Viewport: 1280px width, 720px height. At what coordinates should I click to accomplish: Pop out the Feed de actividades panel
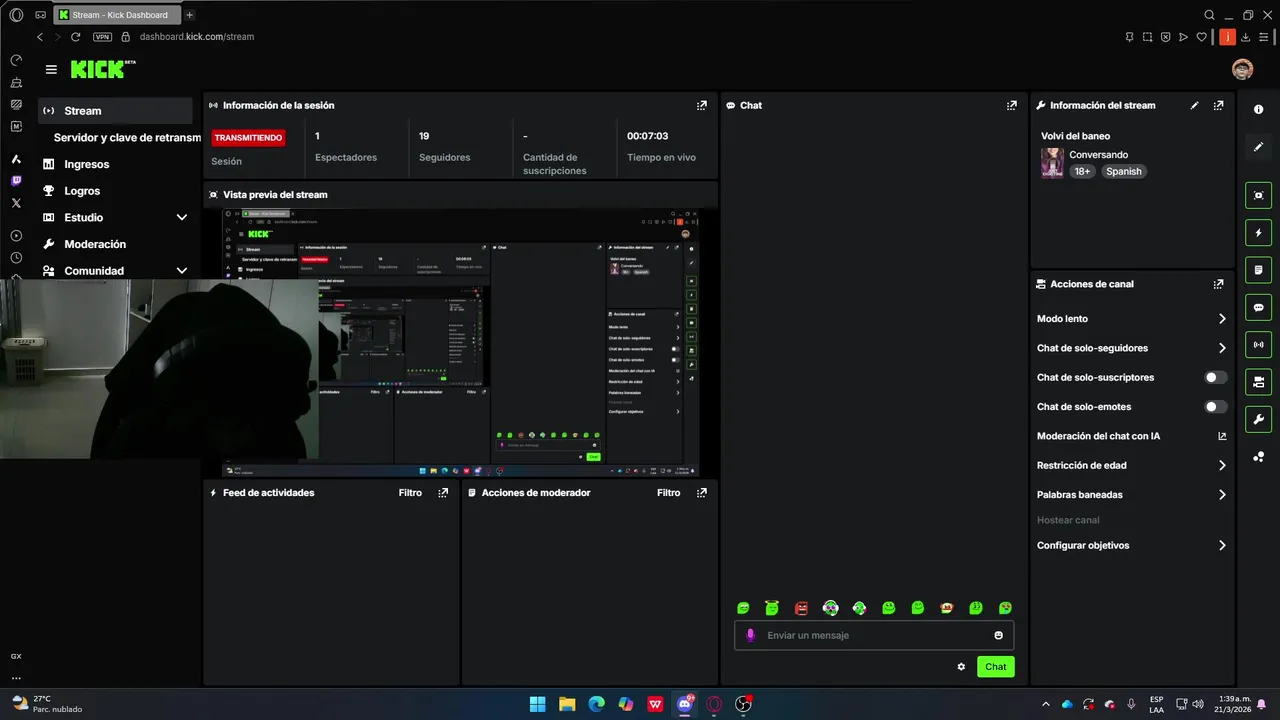[x=443, y=492]
